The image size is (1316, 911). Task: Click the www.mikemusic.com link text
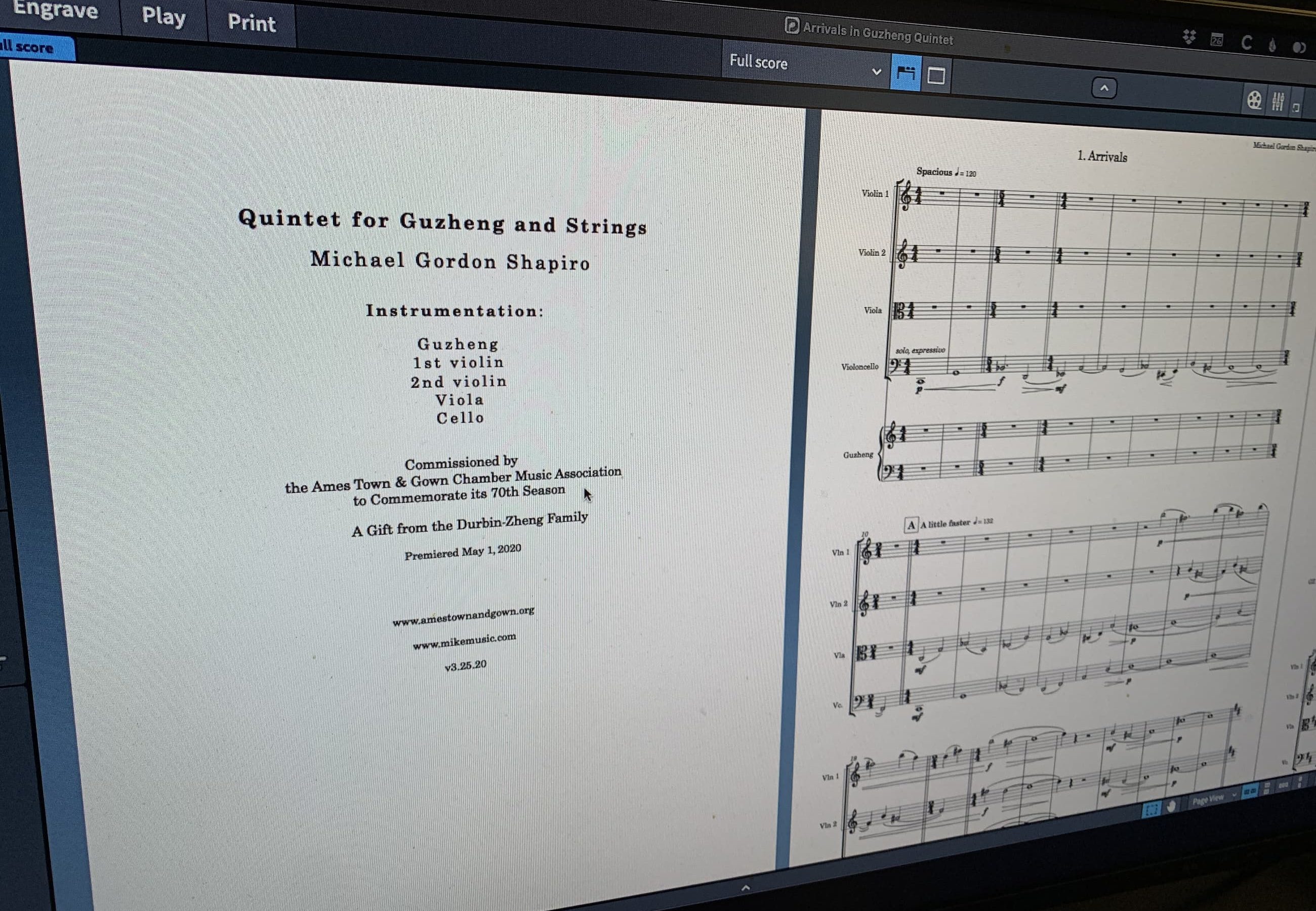coord(464,641)
